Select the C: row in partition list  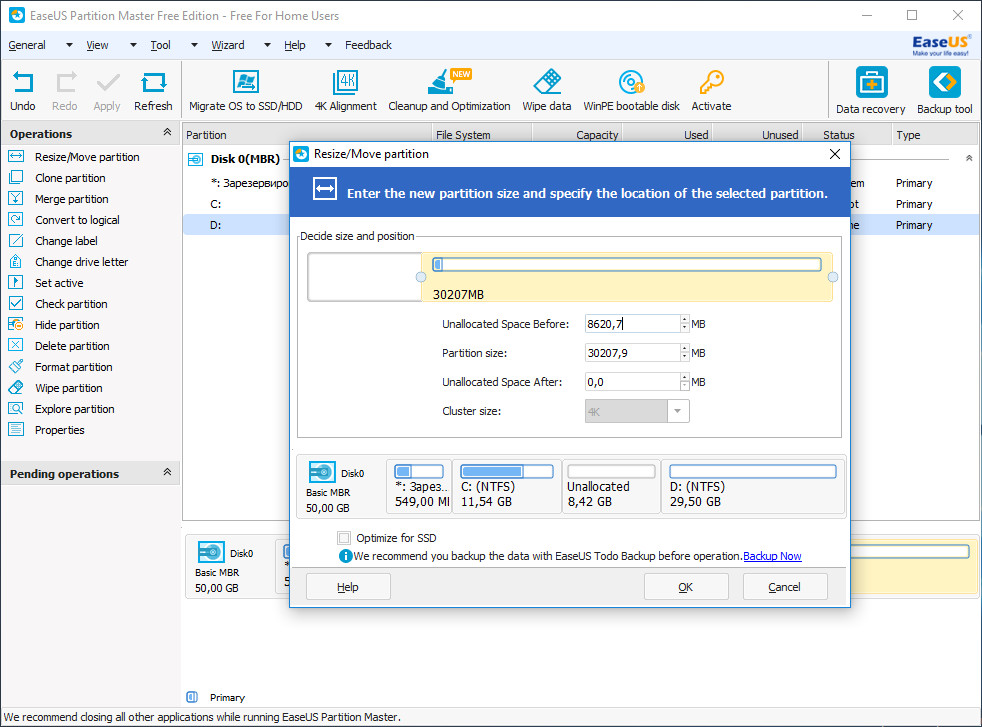pos(237,204)
